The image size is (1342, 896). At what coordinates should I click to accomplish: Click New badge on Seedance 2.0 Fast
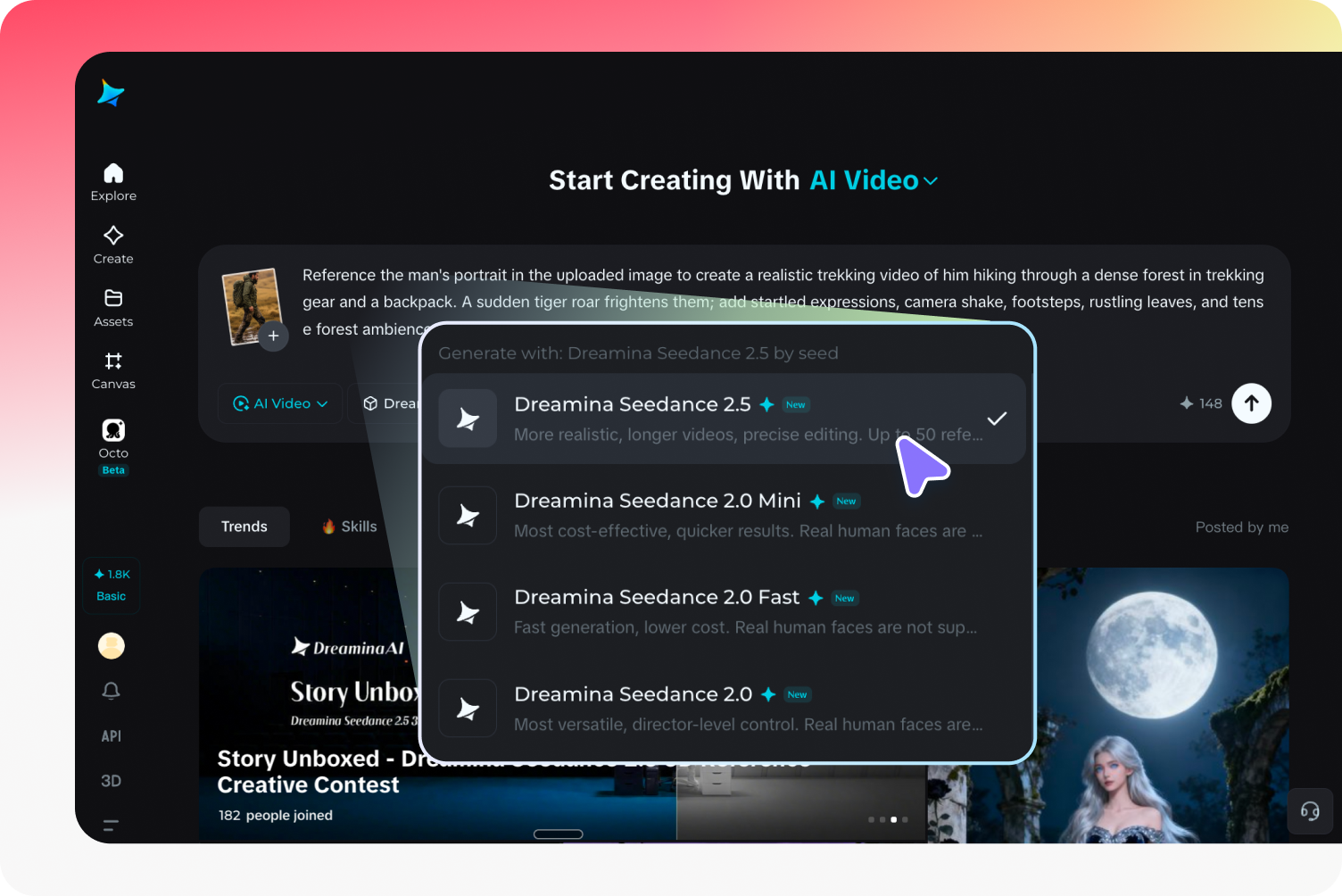point(844,598)
